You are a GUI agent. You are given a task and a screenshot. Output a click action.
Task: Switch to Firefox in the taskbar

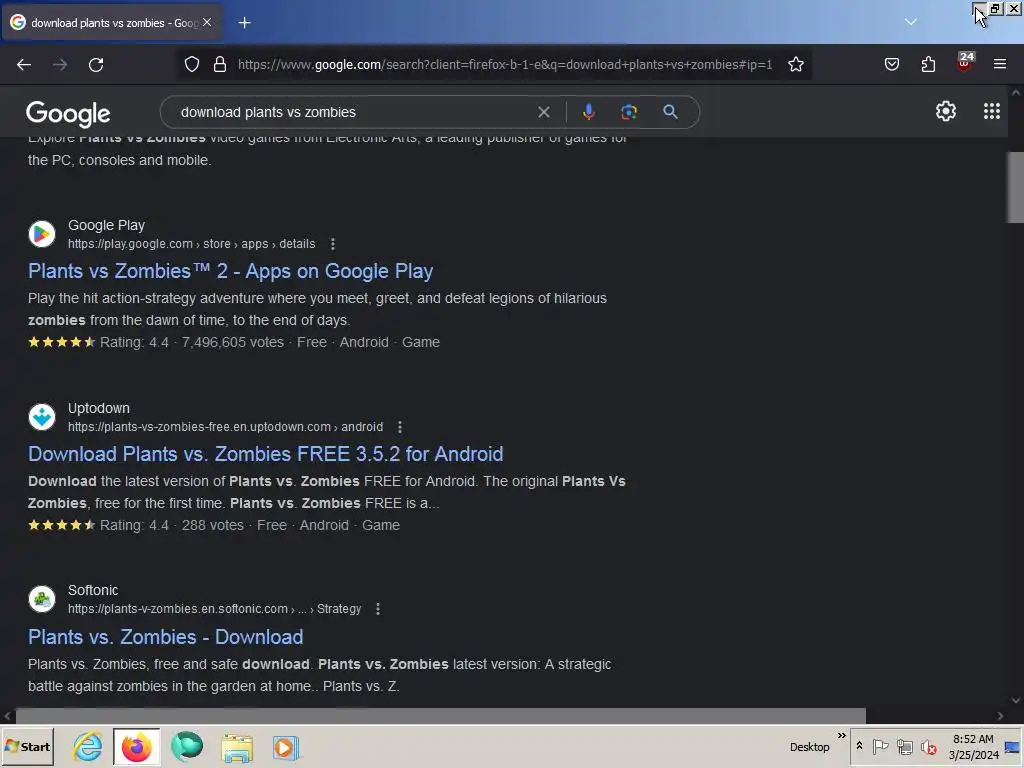tap(136, 747)
